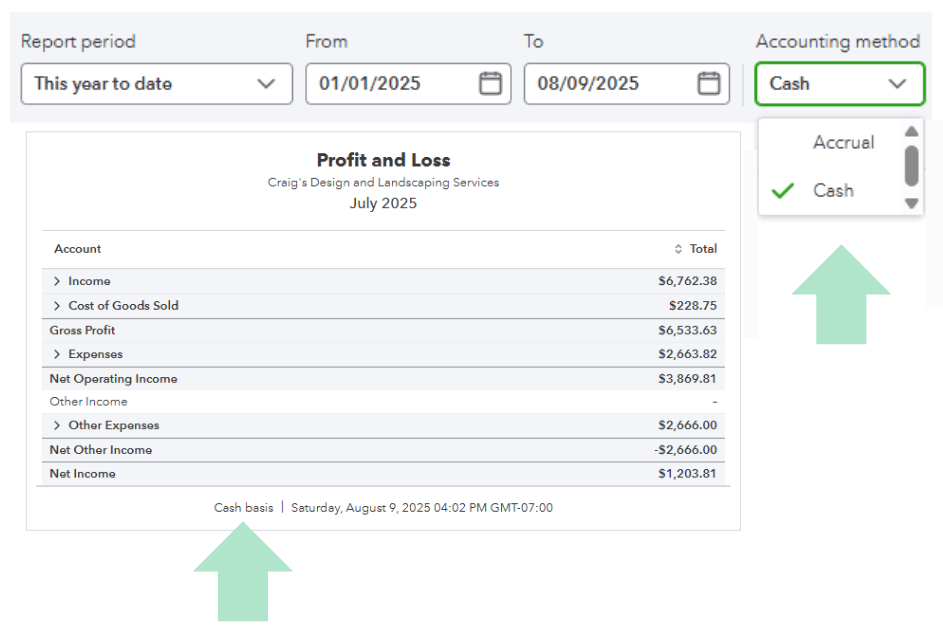Click the Cash basis label below the report

point(243,507)
